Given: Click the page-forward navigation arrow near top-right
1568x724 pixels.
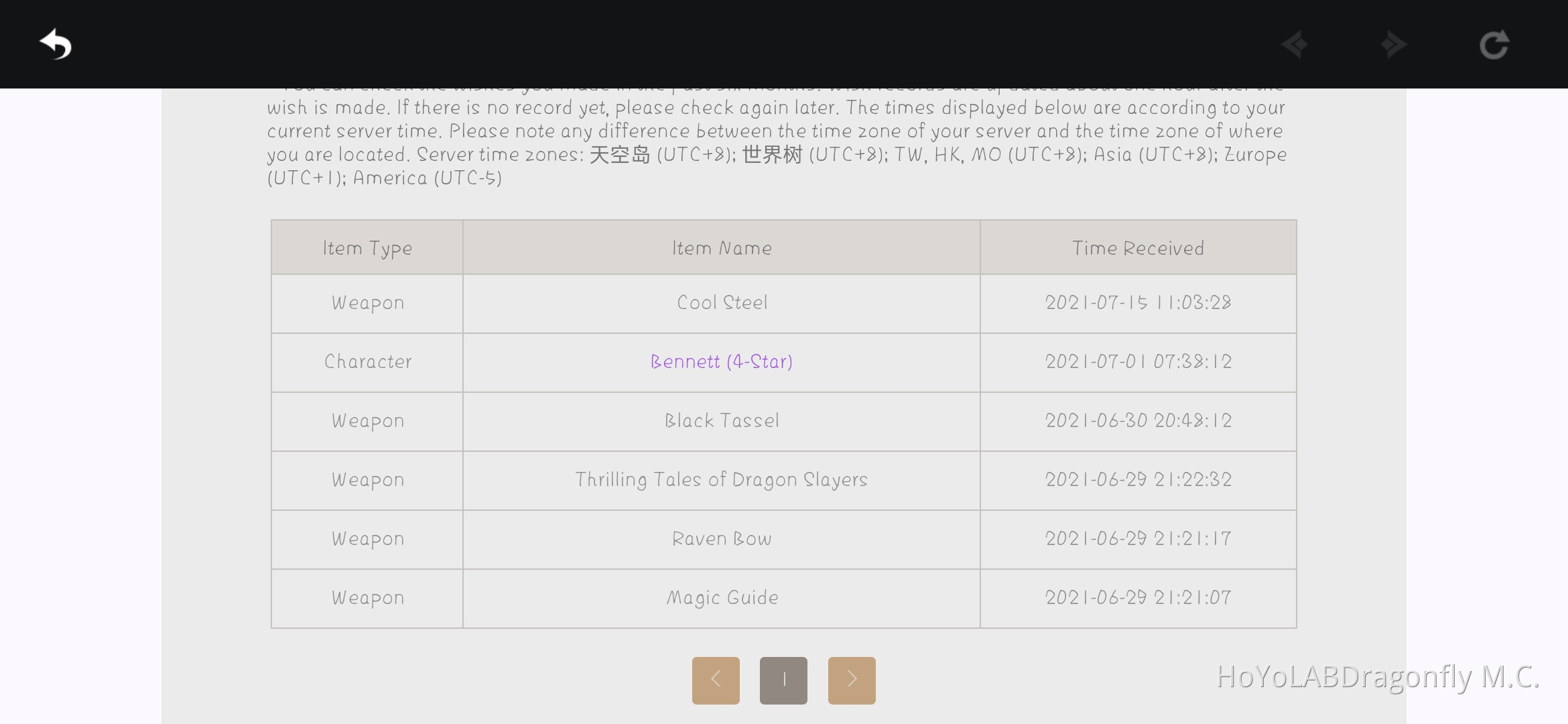Looking at the screenshot, I should [1394, 44].
